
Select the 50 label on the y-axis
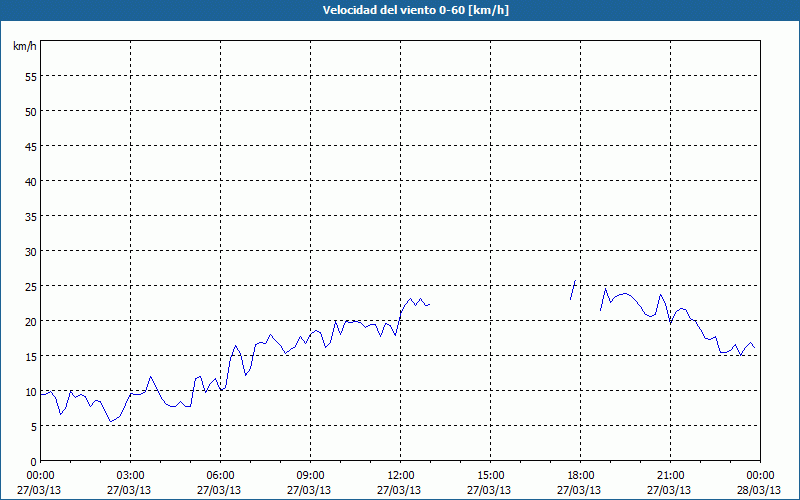tap(31, 112)
